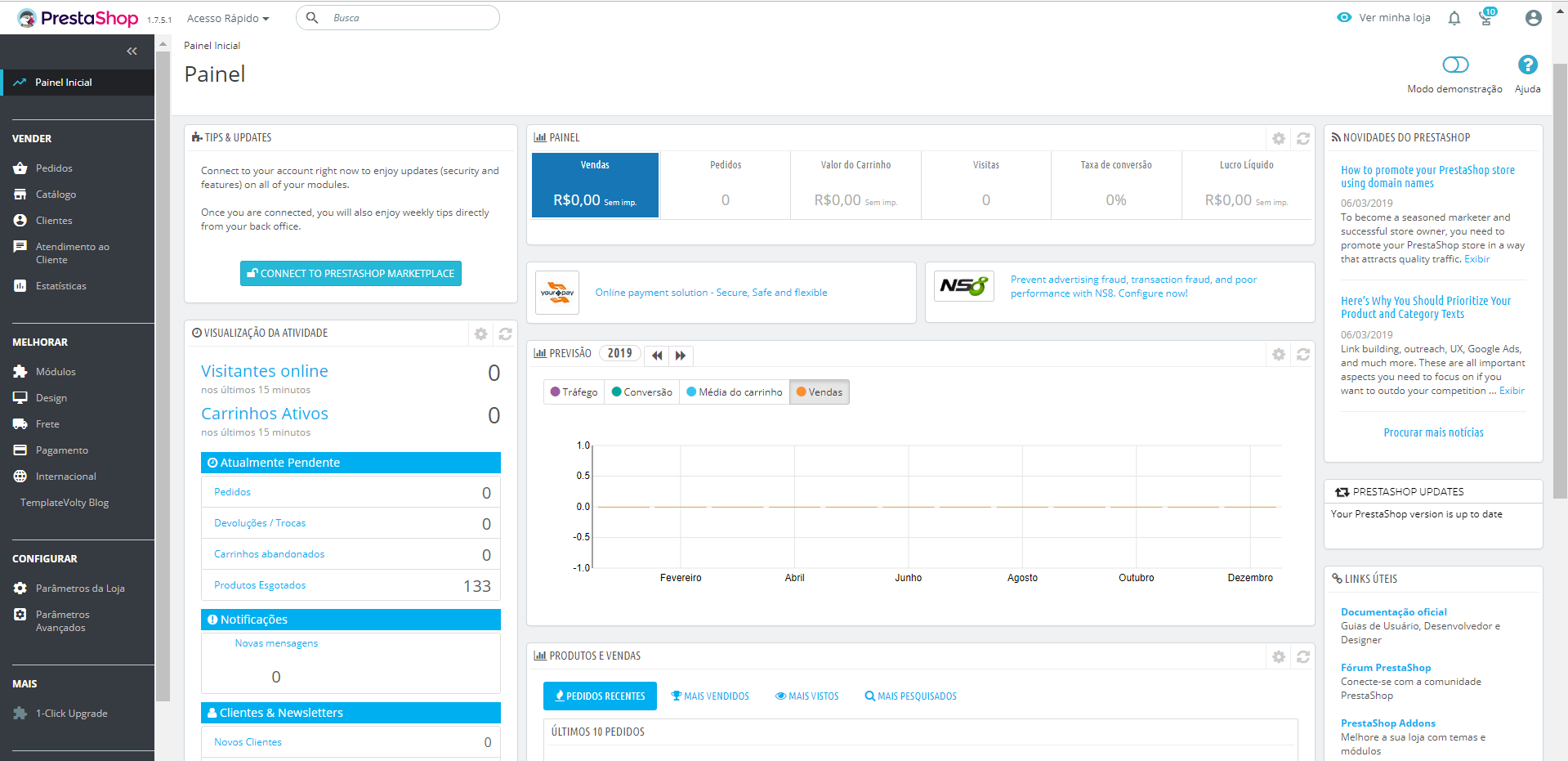Toggle Conversão series in forecast chart

[x=641, y=392]
